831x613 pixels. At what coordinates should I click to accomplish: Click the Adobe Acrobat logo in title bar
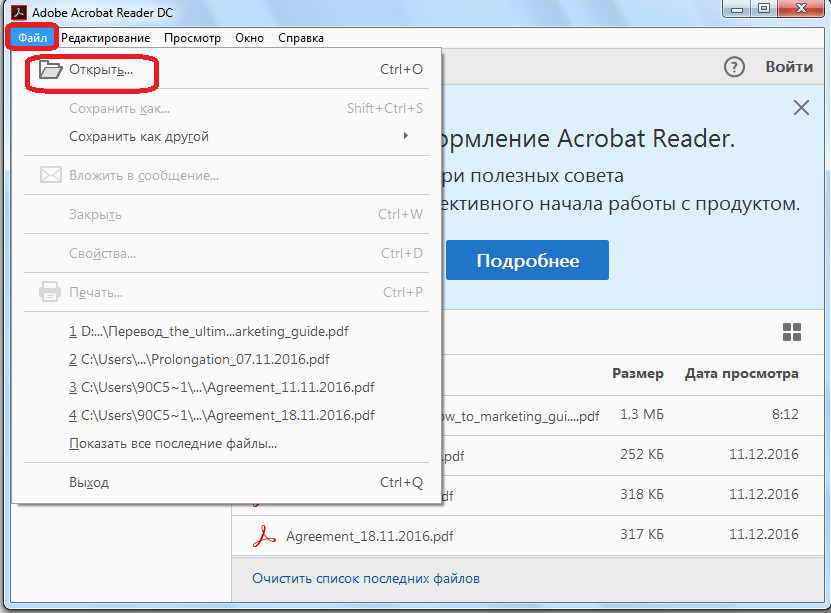coord(16,11)
